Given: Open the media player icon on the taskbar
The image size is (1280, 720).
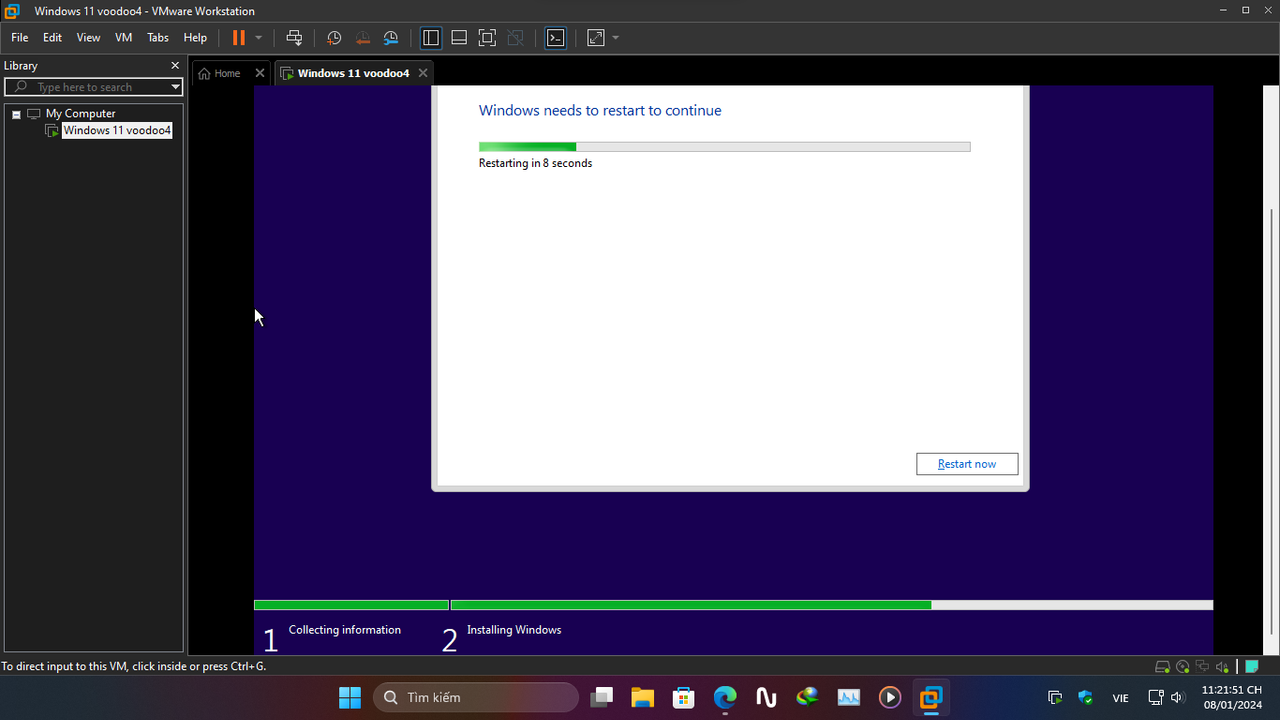Looking at the screenshot, I should [890, 697].
